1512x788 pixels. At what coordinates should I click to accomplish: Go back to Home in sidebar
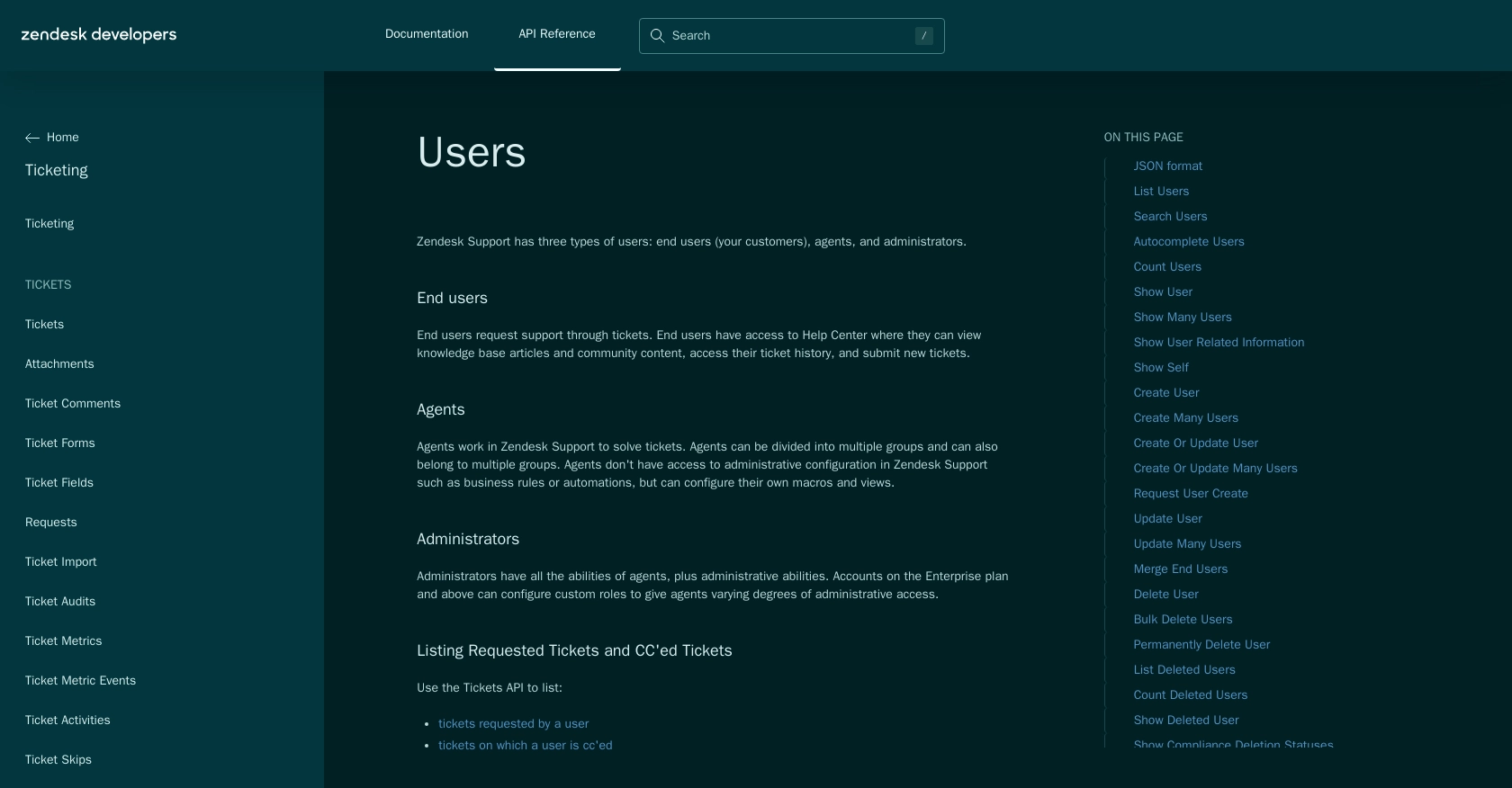click(x=63, y=138)
